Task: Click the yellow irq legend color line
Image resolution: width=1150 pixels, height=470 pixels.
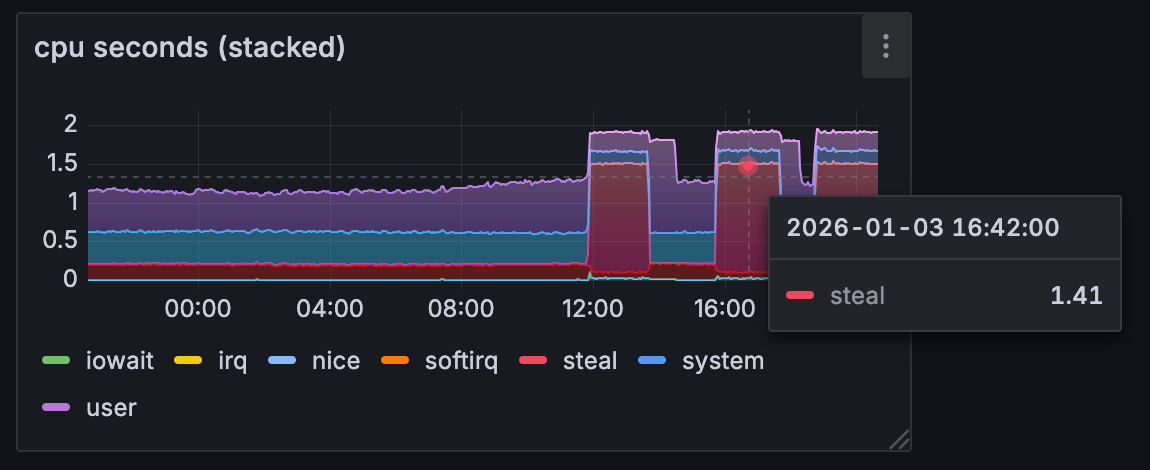Action: (187, 361)
